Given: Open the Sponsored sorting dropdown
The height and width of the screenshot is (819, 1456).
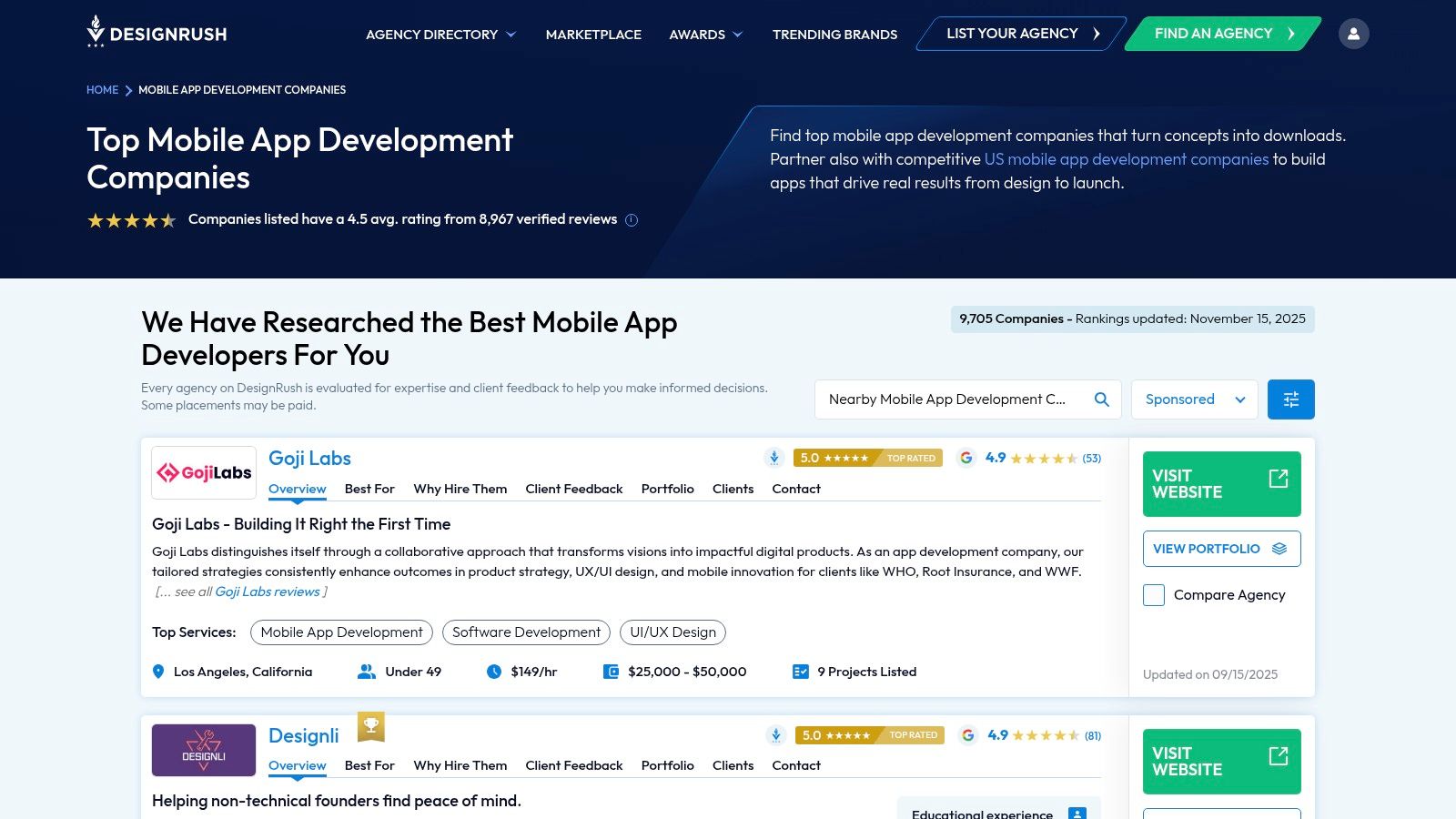Looking at the screenshot, I should point(1194,399).
